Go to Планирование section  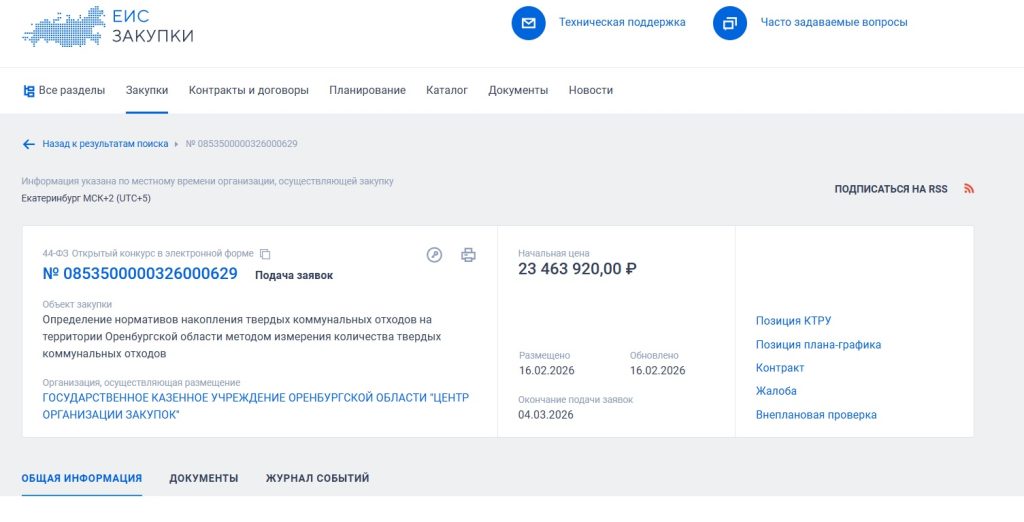pyautogui.click(x=367, y=90)
